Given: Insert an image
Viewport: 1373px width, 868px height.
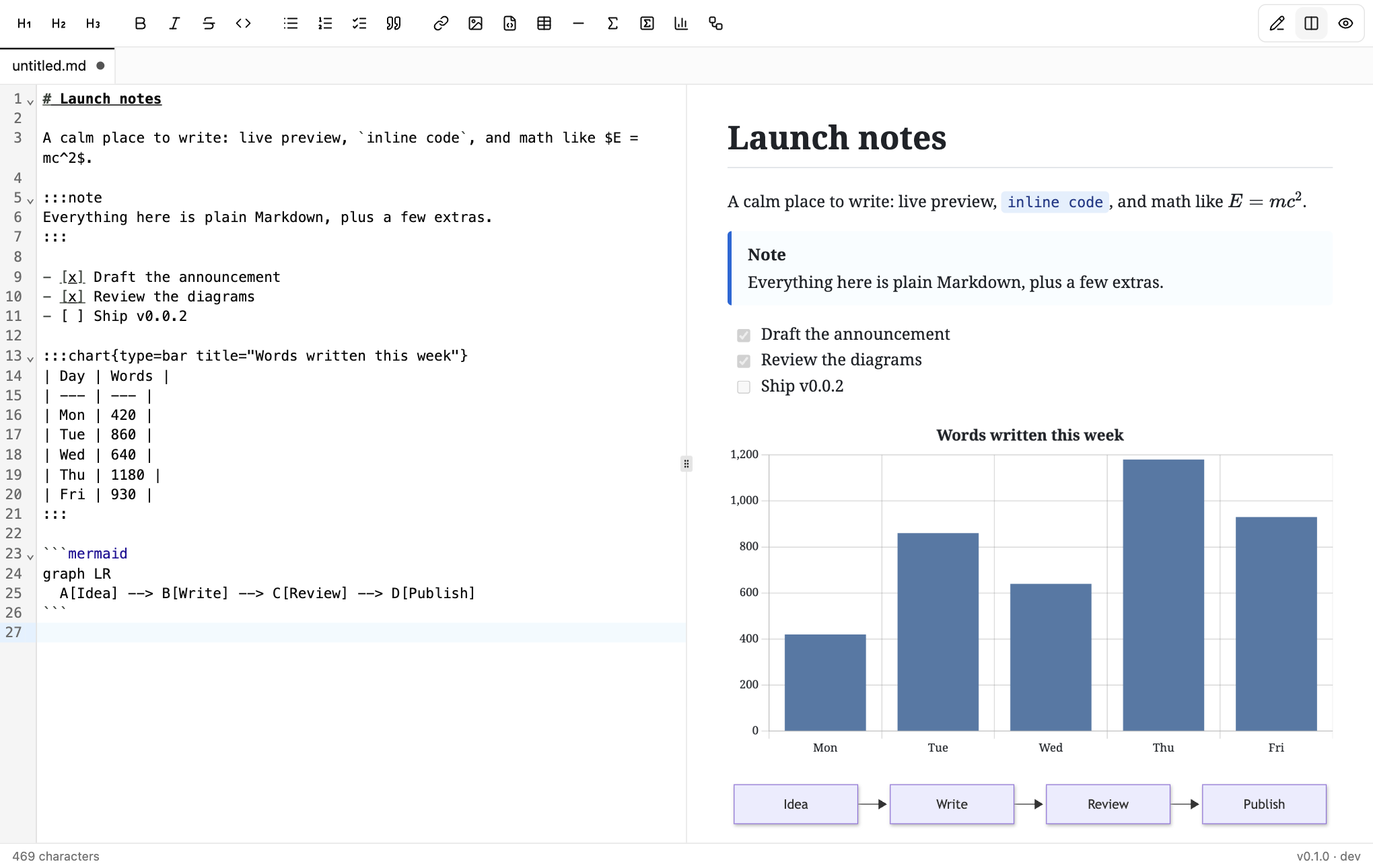Looking at the screenshot, I should tap(475, 24).
